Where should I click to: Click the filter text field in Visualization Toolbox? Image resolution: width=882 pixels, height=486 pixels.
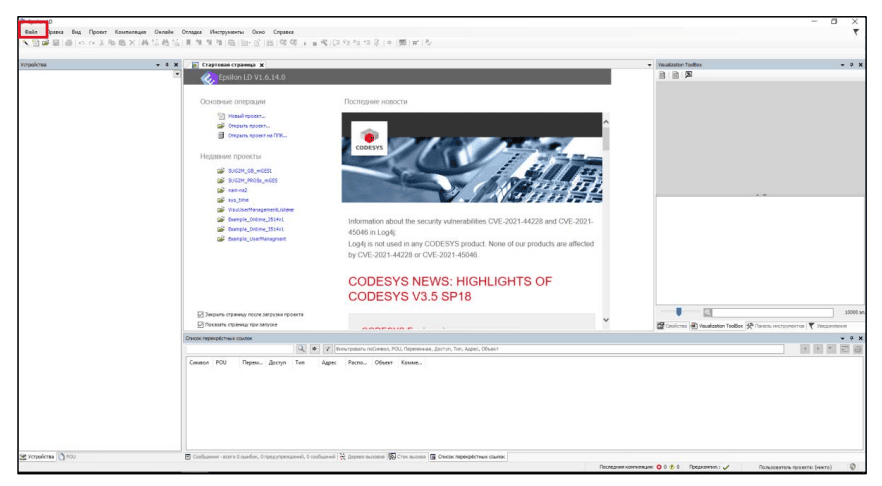click(x=772, y=312)
